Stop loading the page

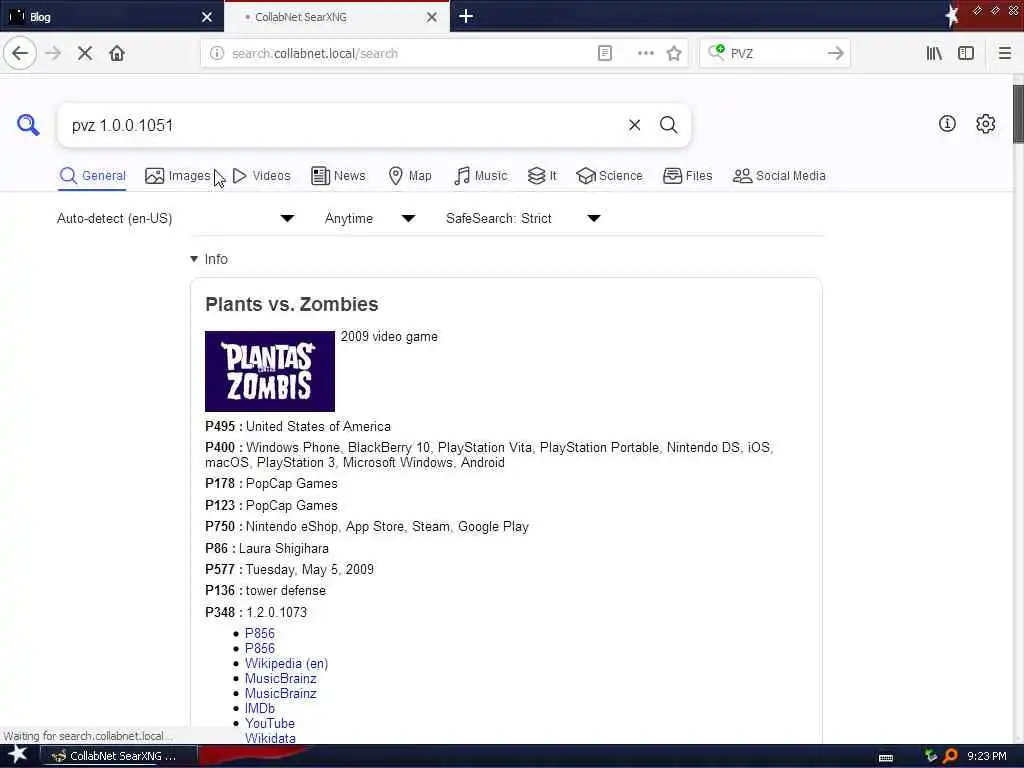coord(85,54)
